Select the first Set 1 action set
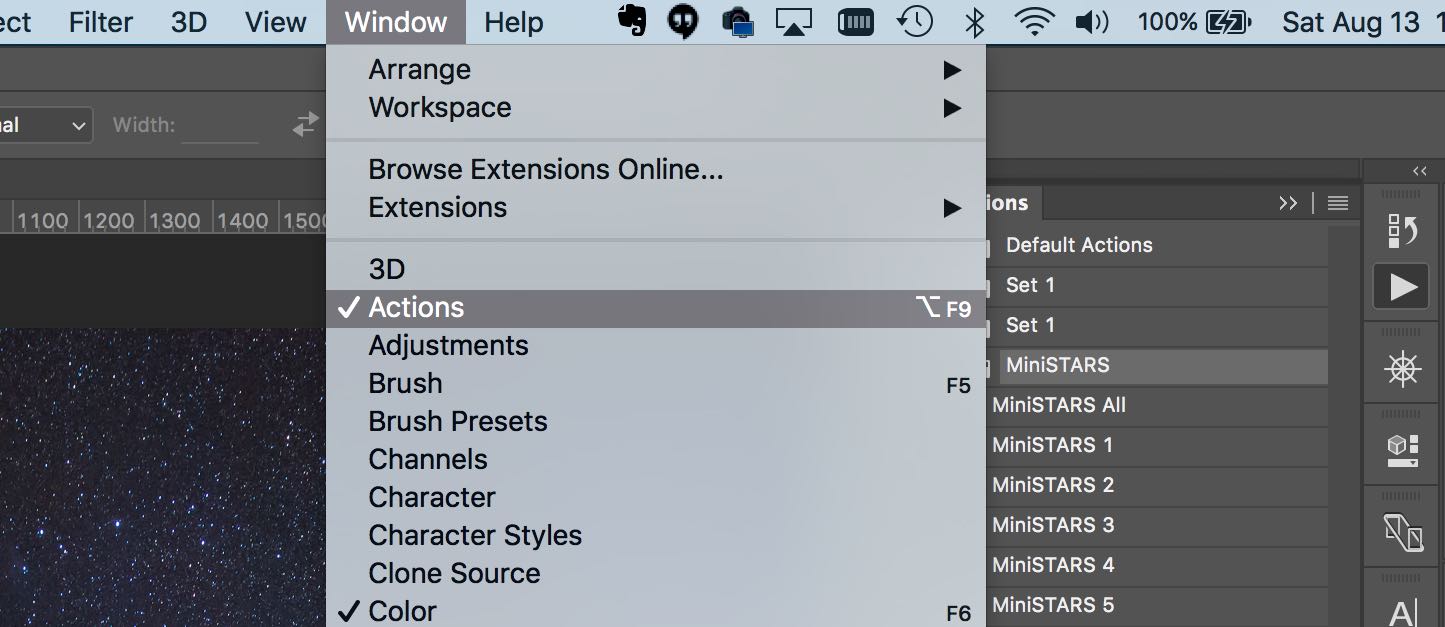1445x627 pixels. coord(1157,285)
